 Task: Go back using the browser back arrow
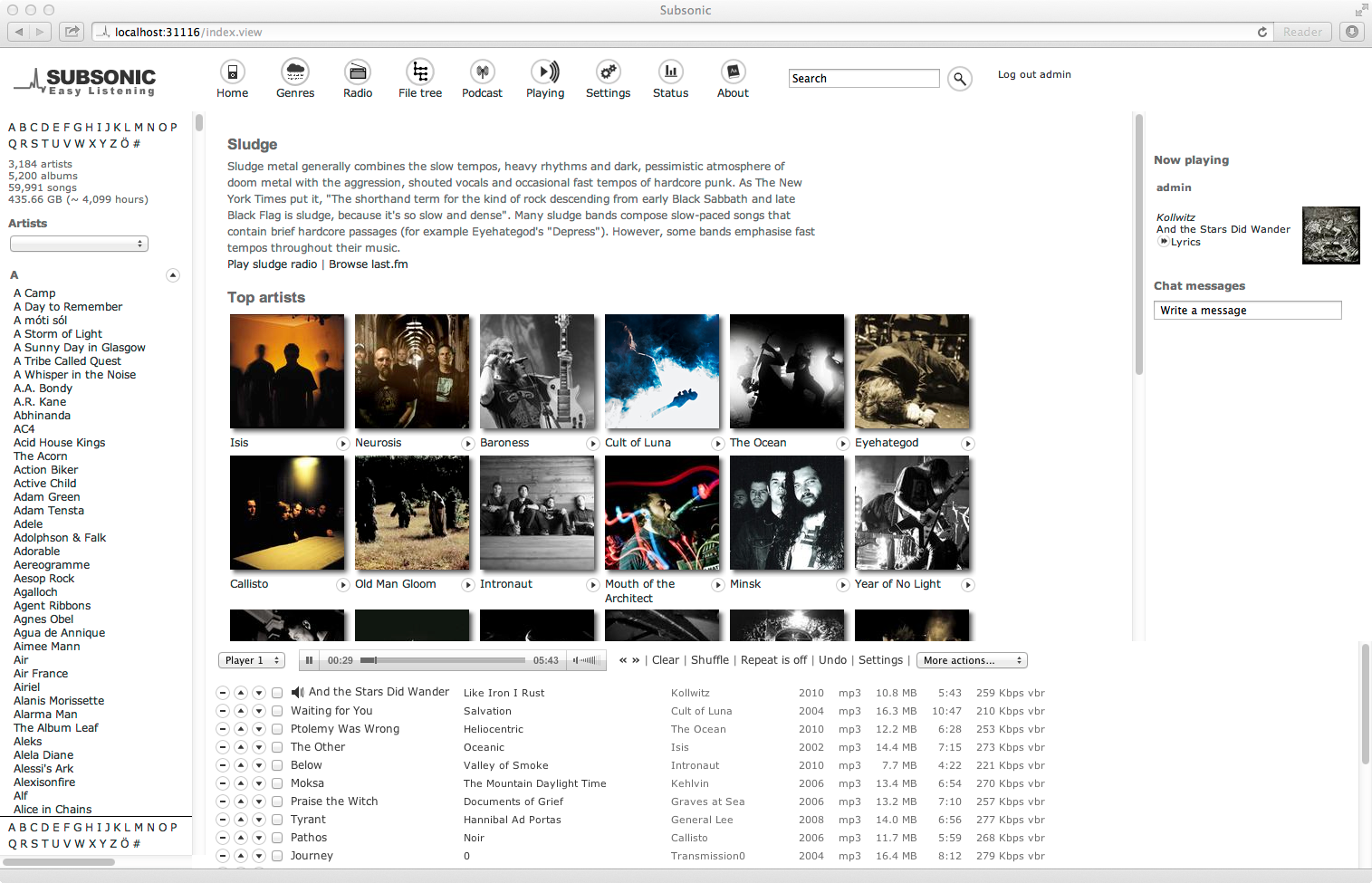[19, 32]
